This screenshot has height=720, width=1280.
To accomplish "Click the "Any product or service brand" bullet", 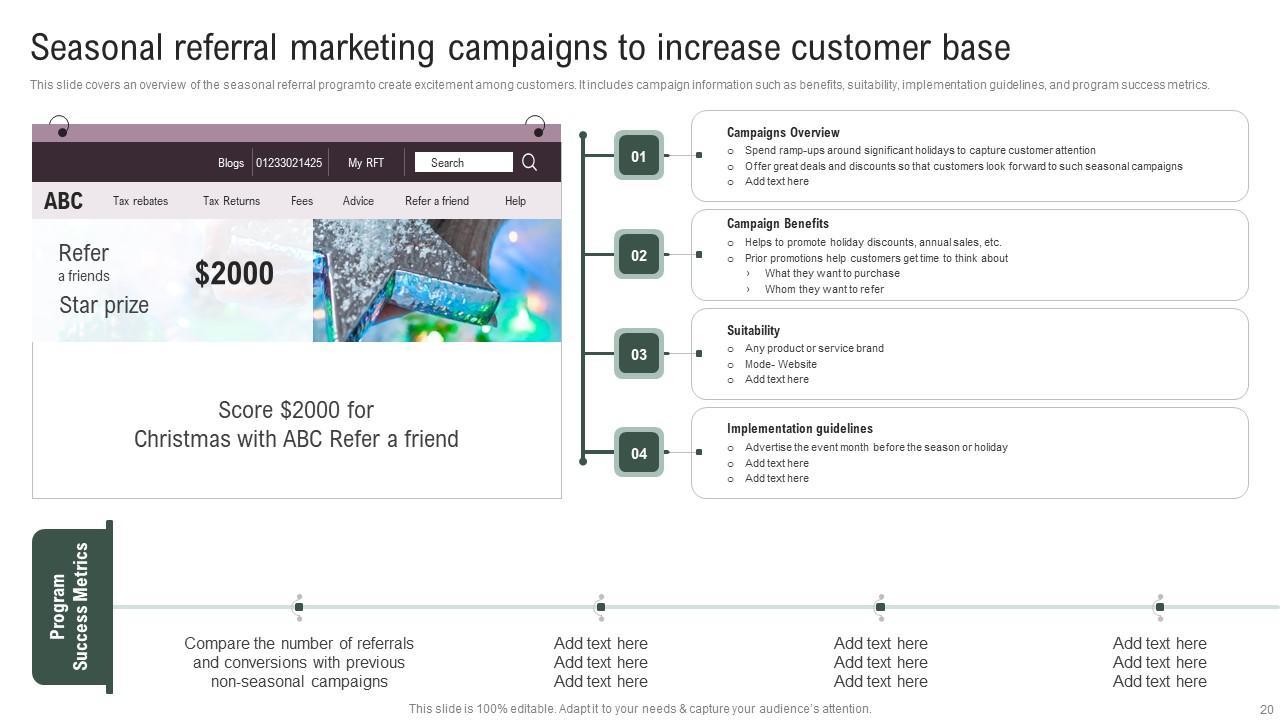I will tap(814, 348).
